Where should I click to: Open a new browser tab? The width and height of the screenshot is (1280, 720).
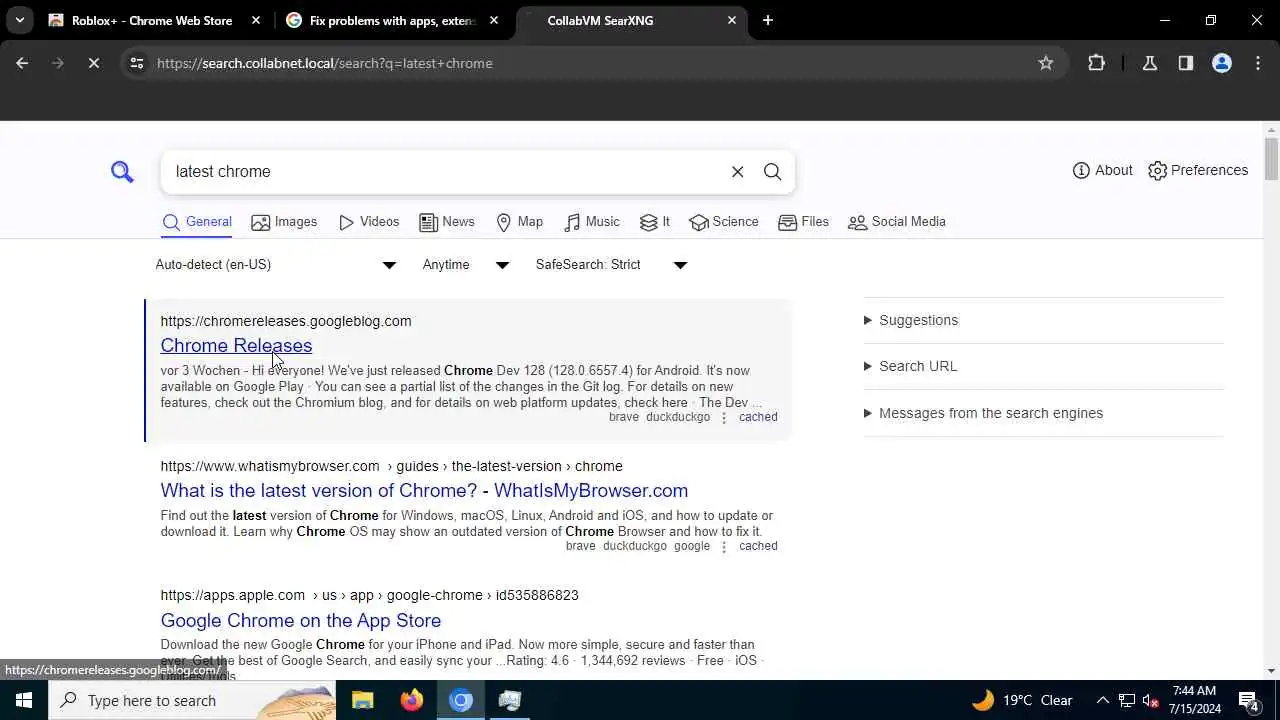(x=768, y=20)
